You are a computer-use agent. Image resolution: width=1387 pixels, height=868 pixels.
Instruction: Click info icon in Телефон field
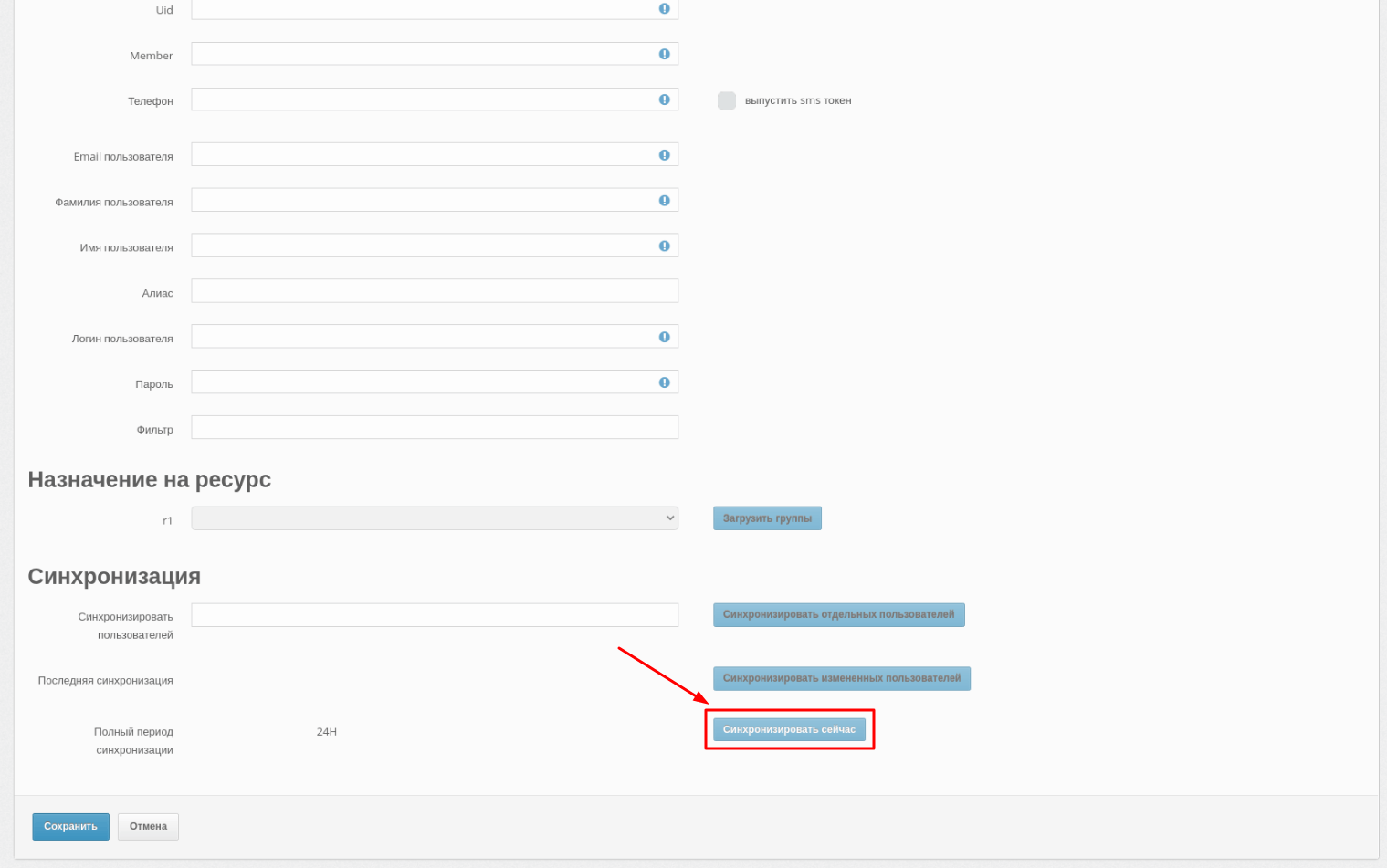pos(664,99)
